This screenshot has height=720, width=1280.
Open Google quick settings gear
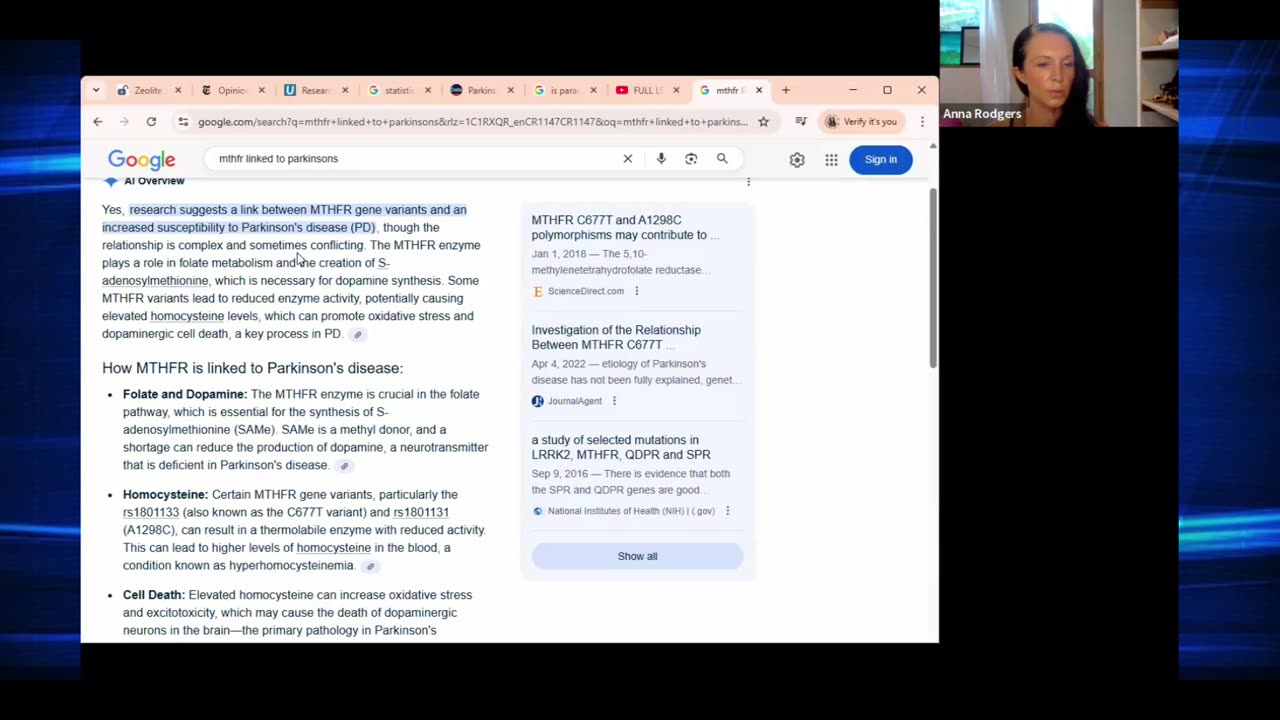(797, 160)
